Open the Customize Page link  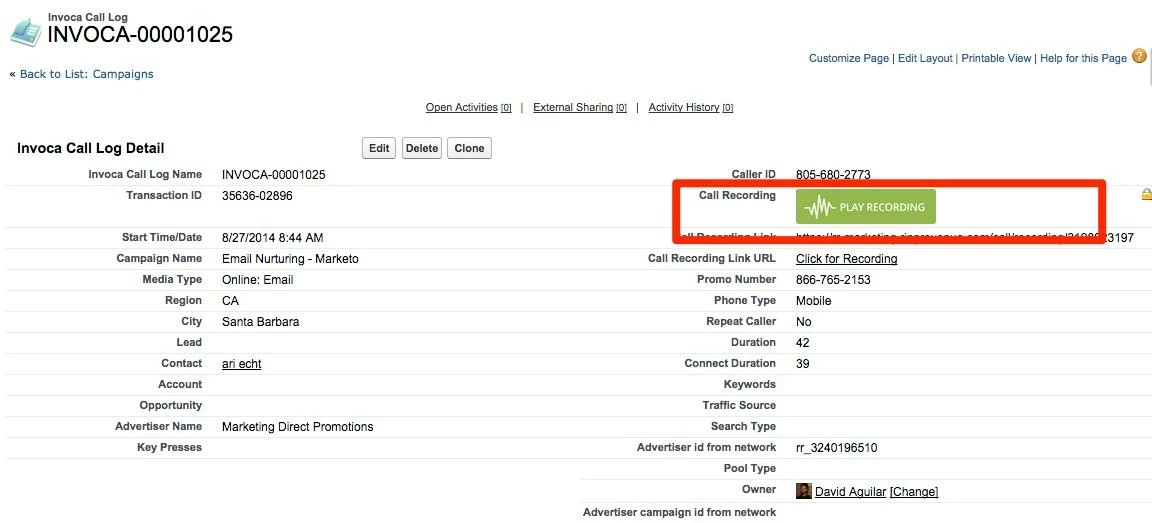tap(849, 58)
